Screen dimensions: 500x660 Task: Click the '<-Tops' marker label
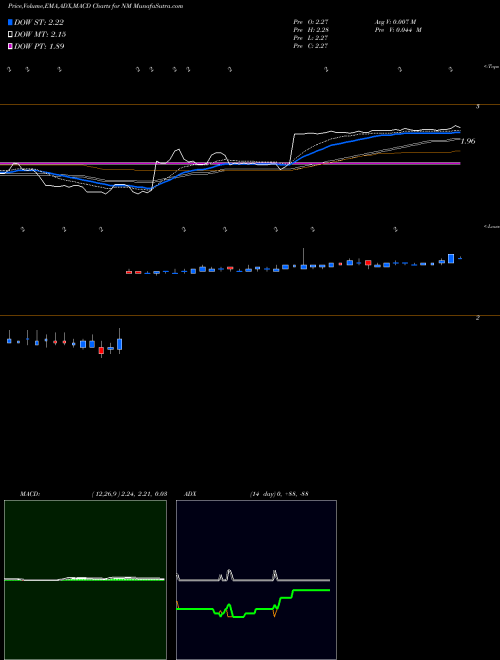tap(492, 67)
